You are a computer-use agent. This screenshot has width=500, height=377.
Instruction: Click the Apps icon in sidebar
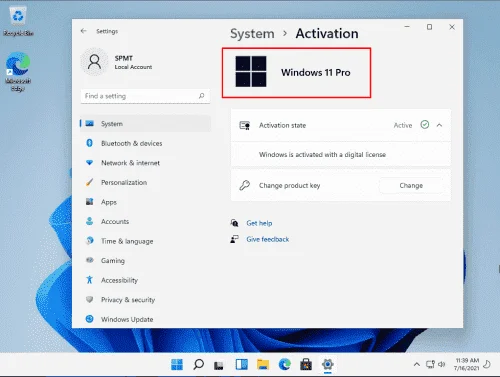(x=89, y=201)
